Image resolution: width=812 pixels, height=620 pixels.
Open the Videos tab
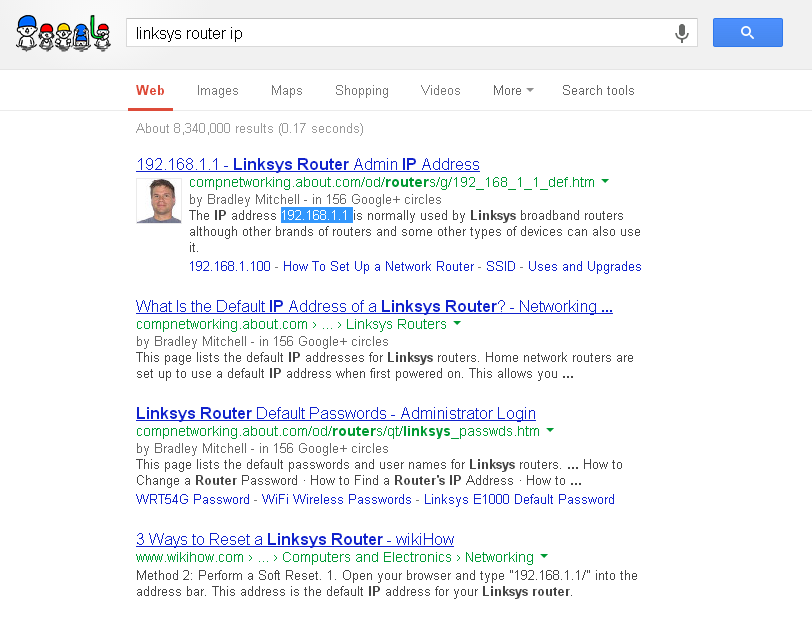pyautogui.click(x=440, y=91)
